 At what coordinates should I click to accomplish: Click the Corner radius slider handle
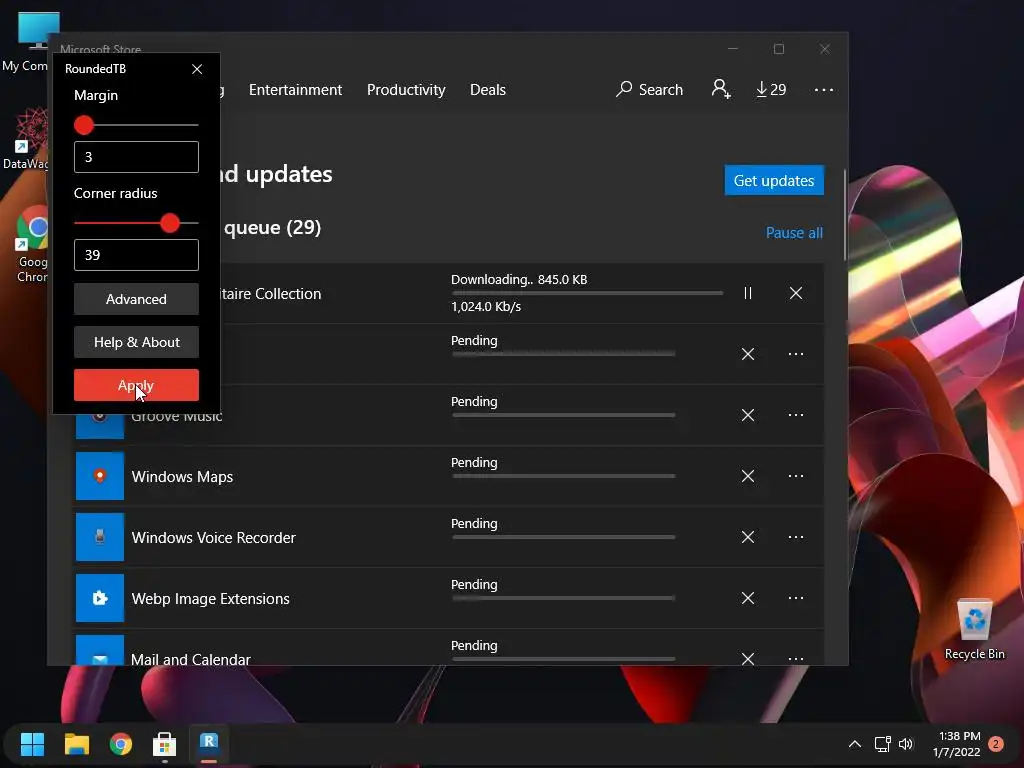pyautogui.click(x=170, y=223)
